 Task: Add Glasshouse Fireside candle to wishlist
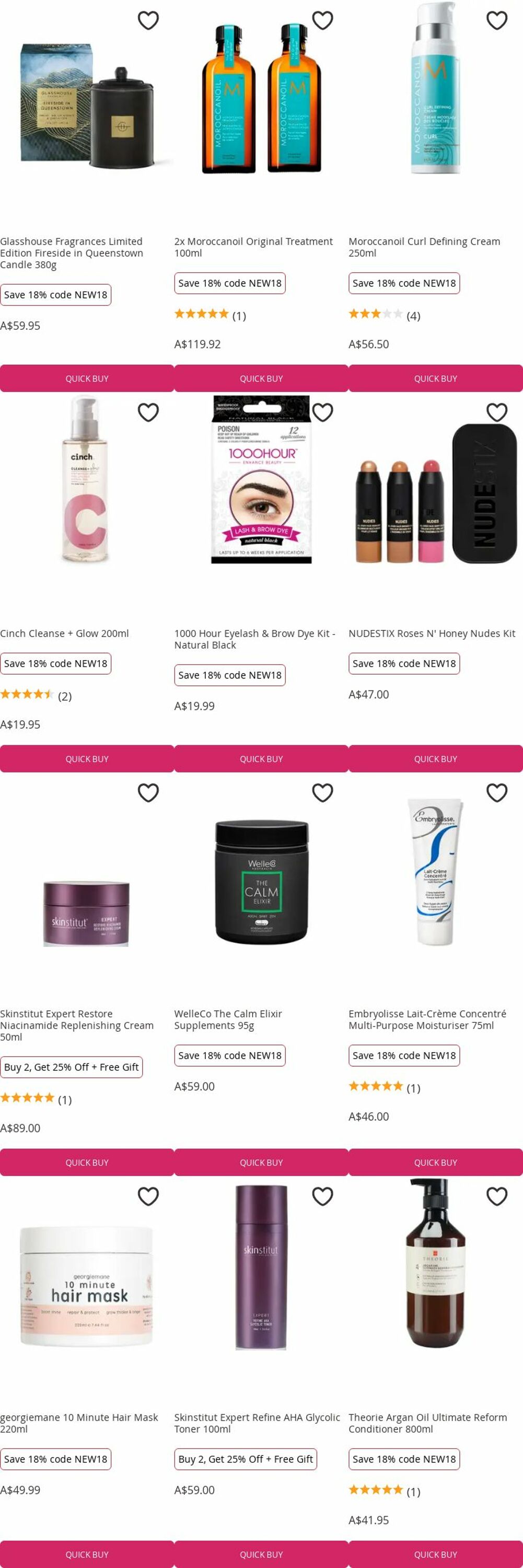click(148, 21)
